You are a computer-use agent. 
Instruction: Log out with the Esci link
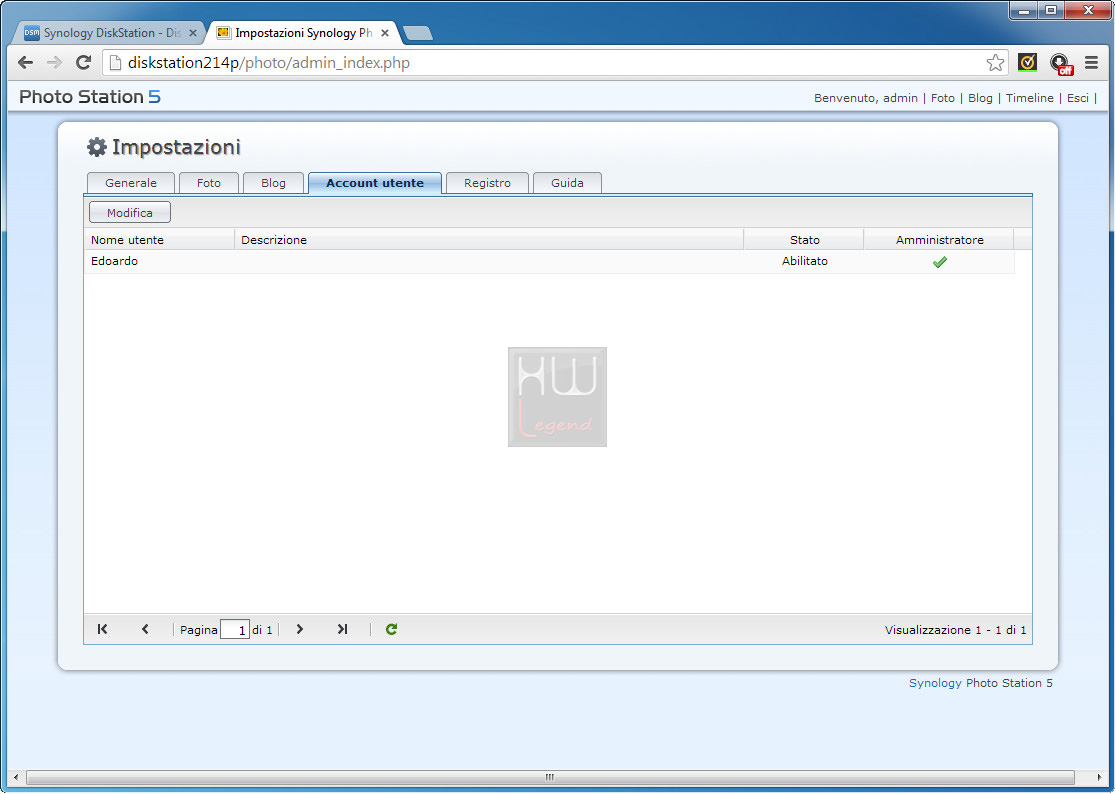1078,98
